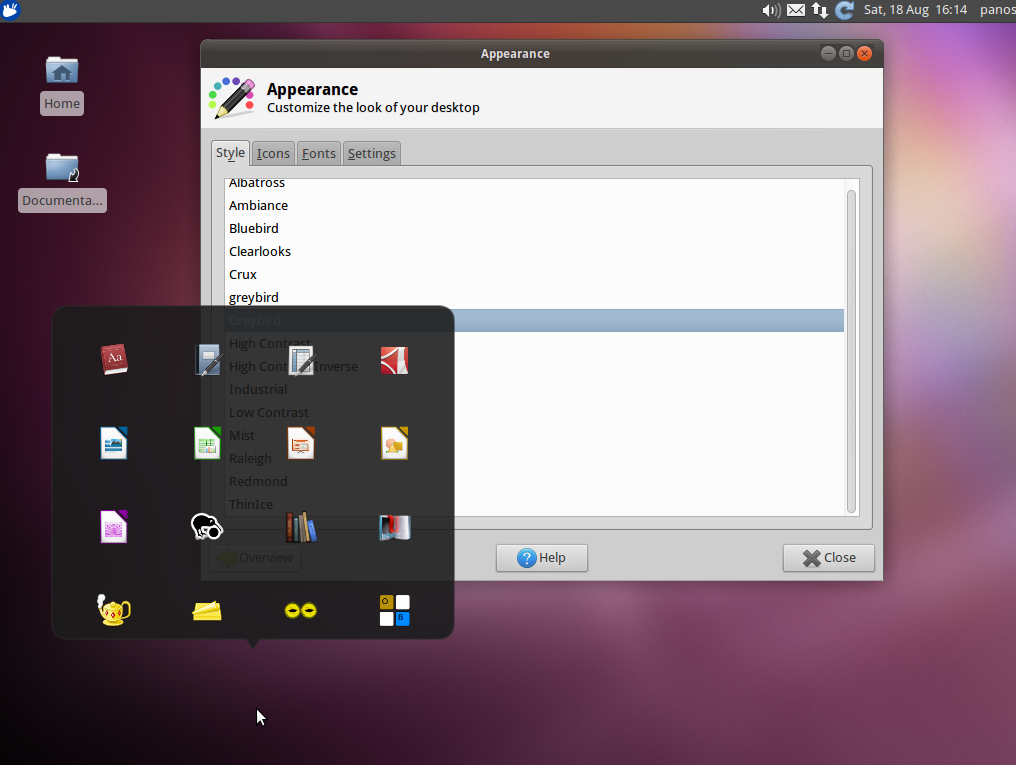
Task: Launch the black kiwi bird application
Action: coord(207,527)
